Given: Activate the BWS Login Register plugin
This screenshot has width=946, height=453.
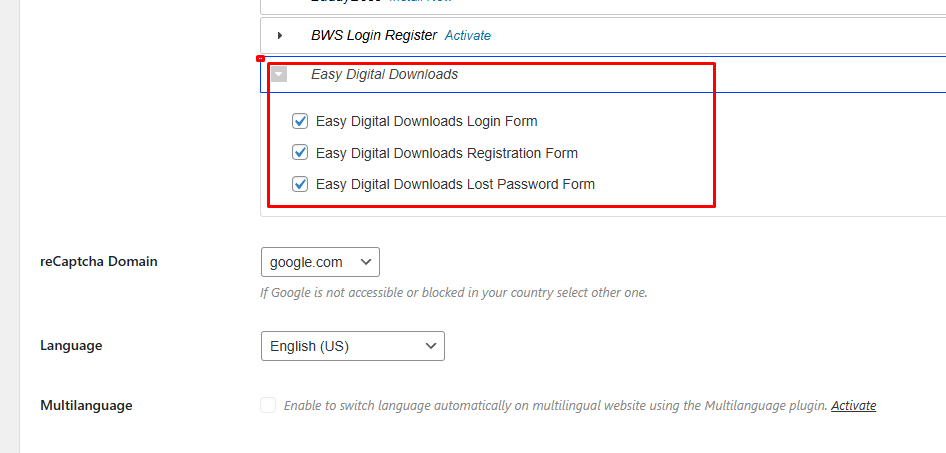Looking at the screenshot, I should [468, 36].
